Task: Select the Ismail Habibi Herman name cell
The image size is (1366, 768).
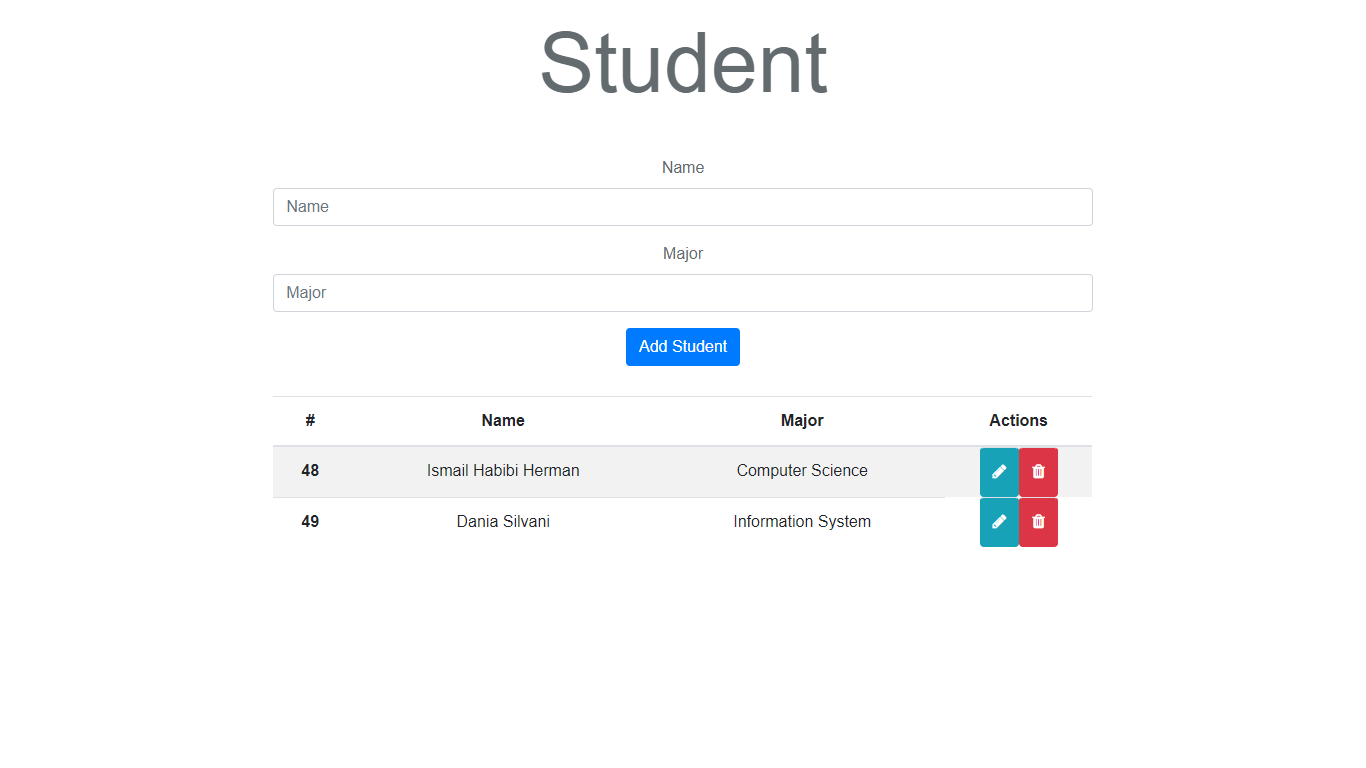Action: pos(503,471)
